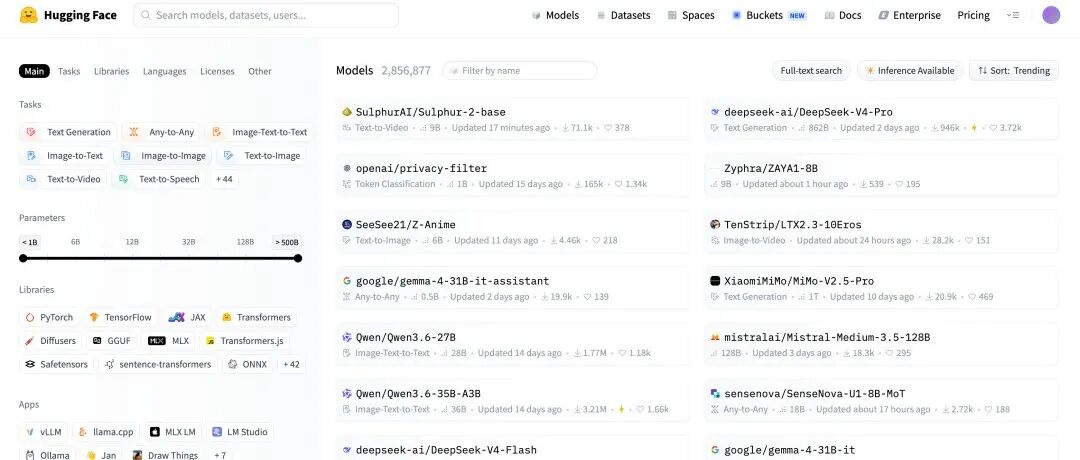This screenshot has height=460, width=1080.
Task: Switch to the Libraries filter tab
Action: pyautogui.click(x=112, y=71)
